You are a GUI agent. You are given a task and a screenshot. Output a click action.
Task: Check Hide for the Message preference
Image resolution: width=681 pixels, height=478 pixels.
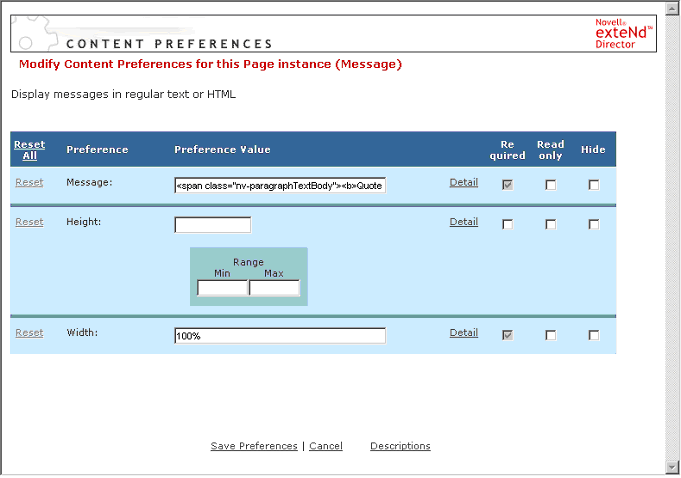click(x=594, y=185)
